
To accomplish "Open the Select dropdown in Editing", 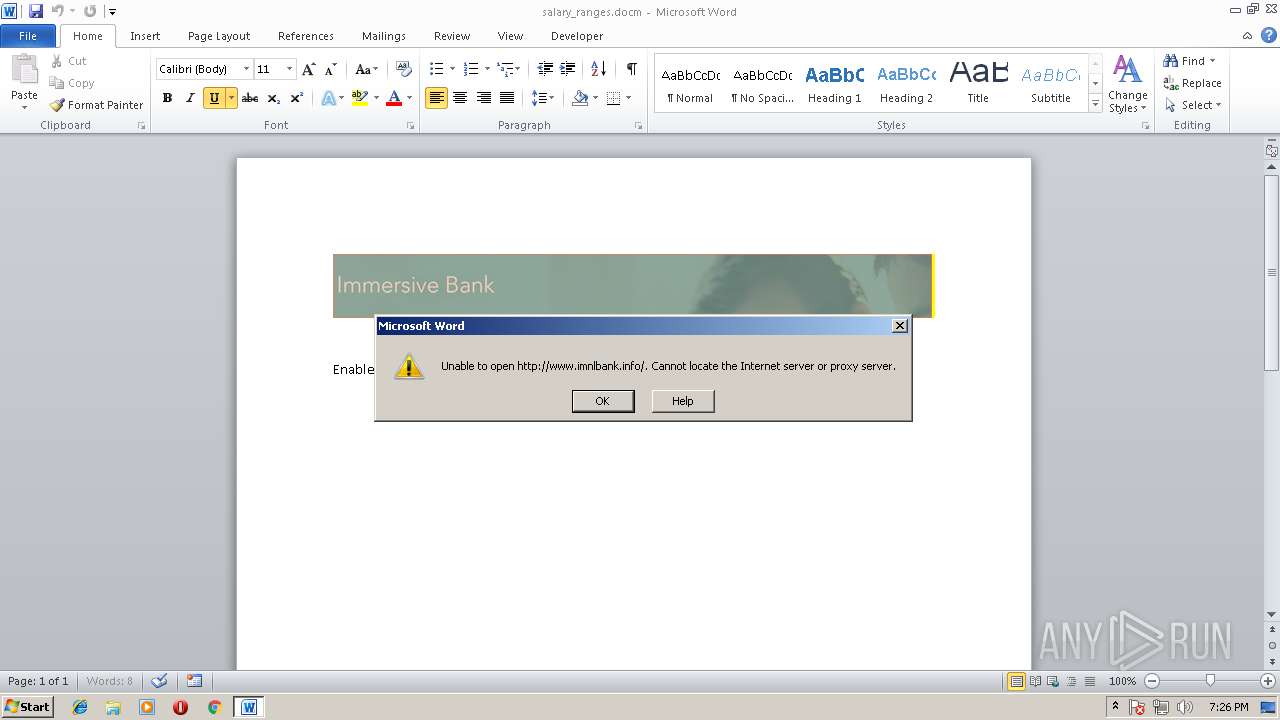I will pos(1194,105).
